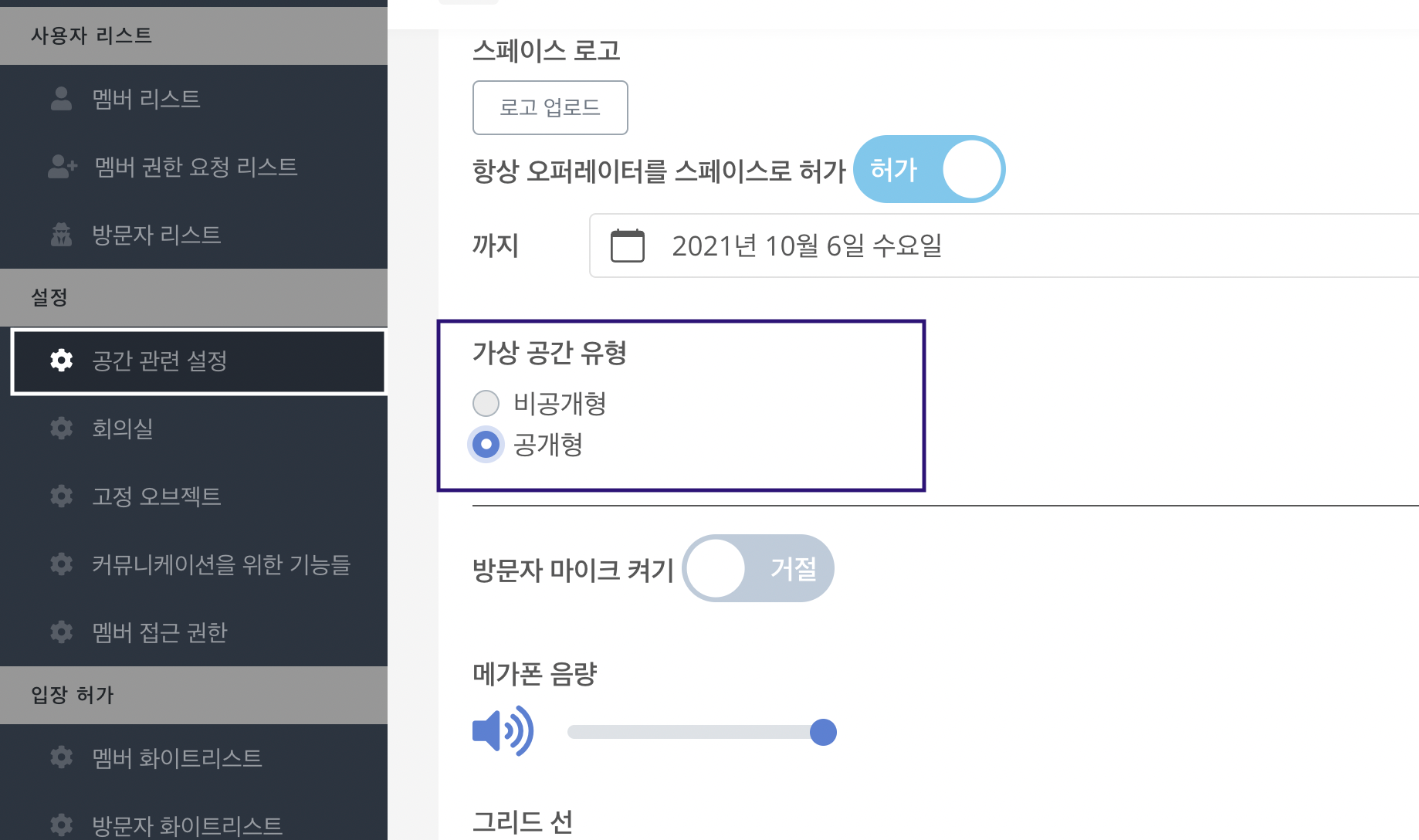This screenshot has width=1419, height=840.
Task: Click the add-member icon beside 멤버 권한 요청 리스트
Action: tap(63, 167)
